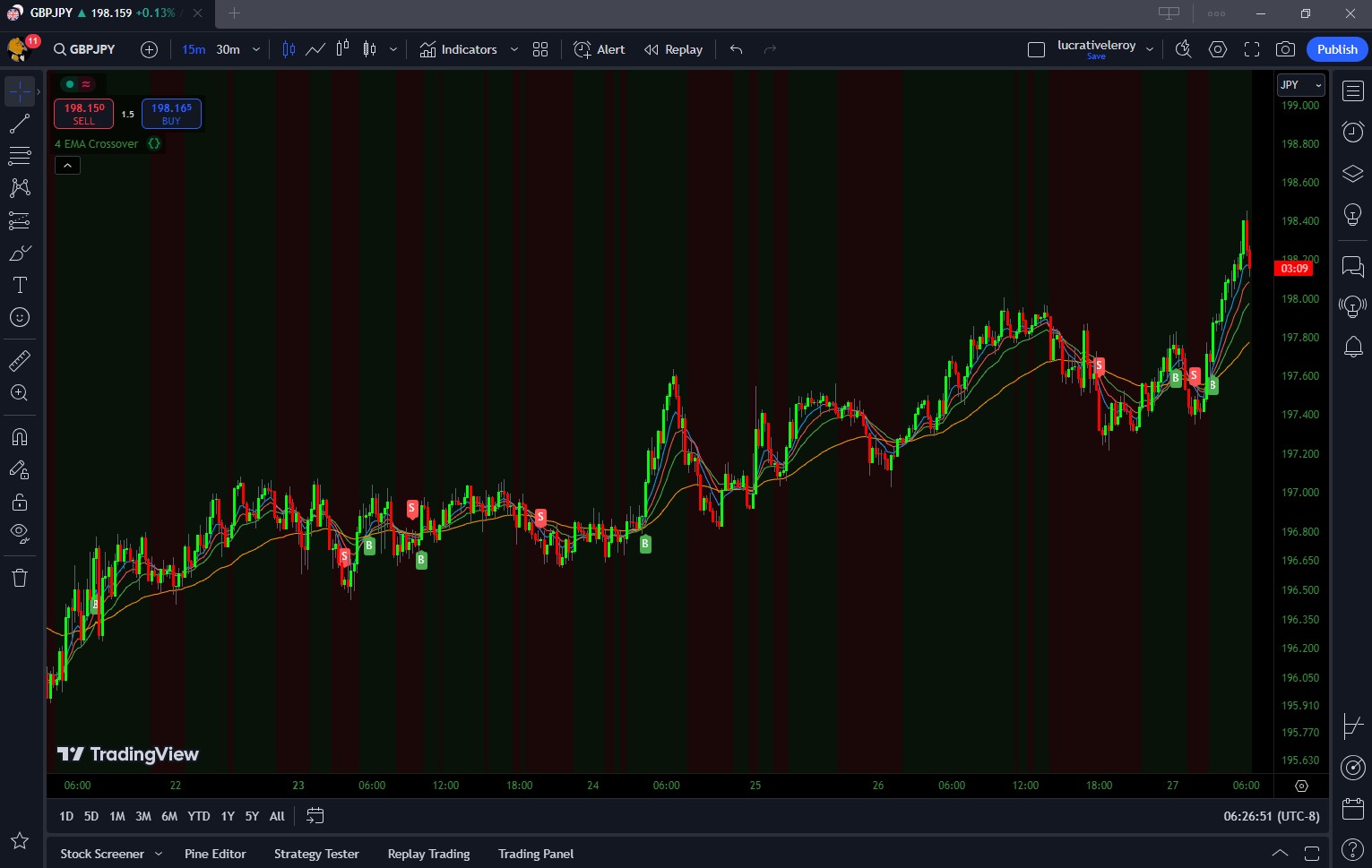Select the Text annotation tool
This screenshot has height=868, width=1372.
point(20,285)
